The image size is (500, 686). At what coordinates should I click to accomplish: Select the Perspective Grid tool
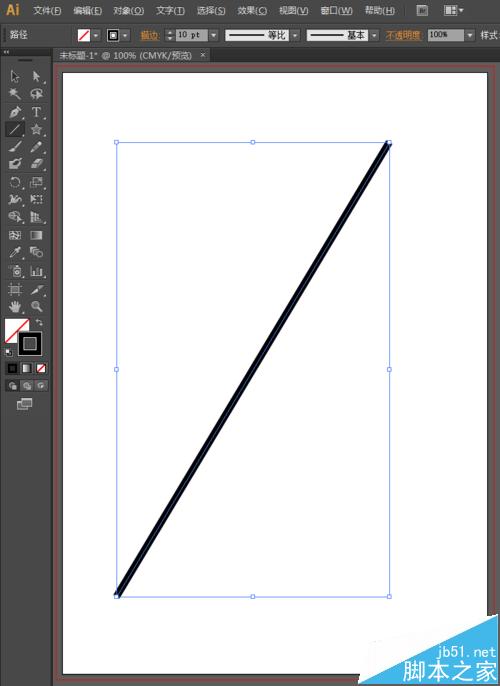(x=36, y=217)
